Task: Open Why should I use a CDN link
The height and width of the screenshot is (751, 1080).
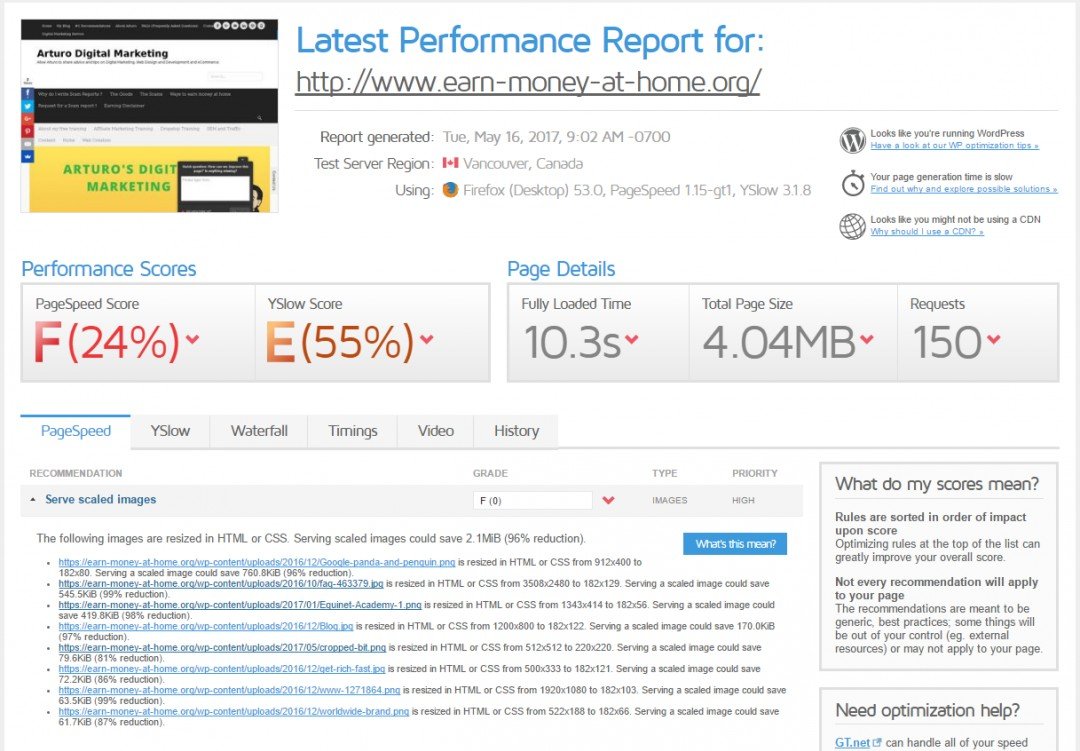Action: (x=926, y=232)
